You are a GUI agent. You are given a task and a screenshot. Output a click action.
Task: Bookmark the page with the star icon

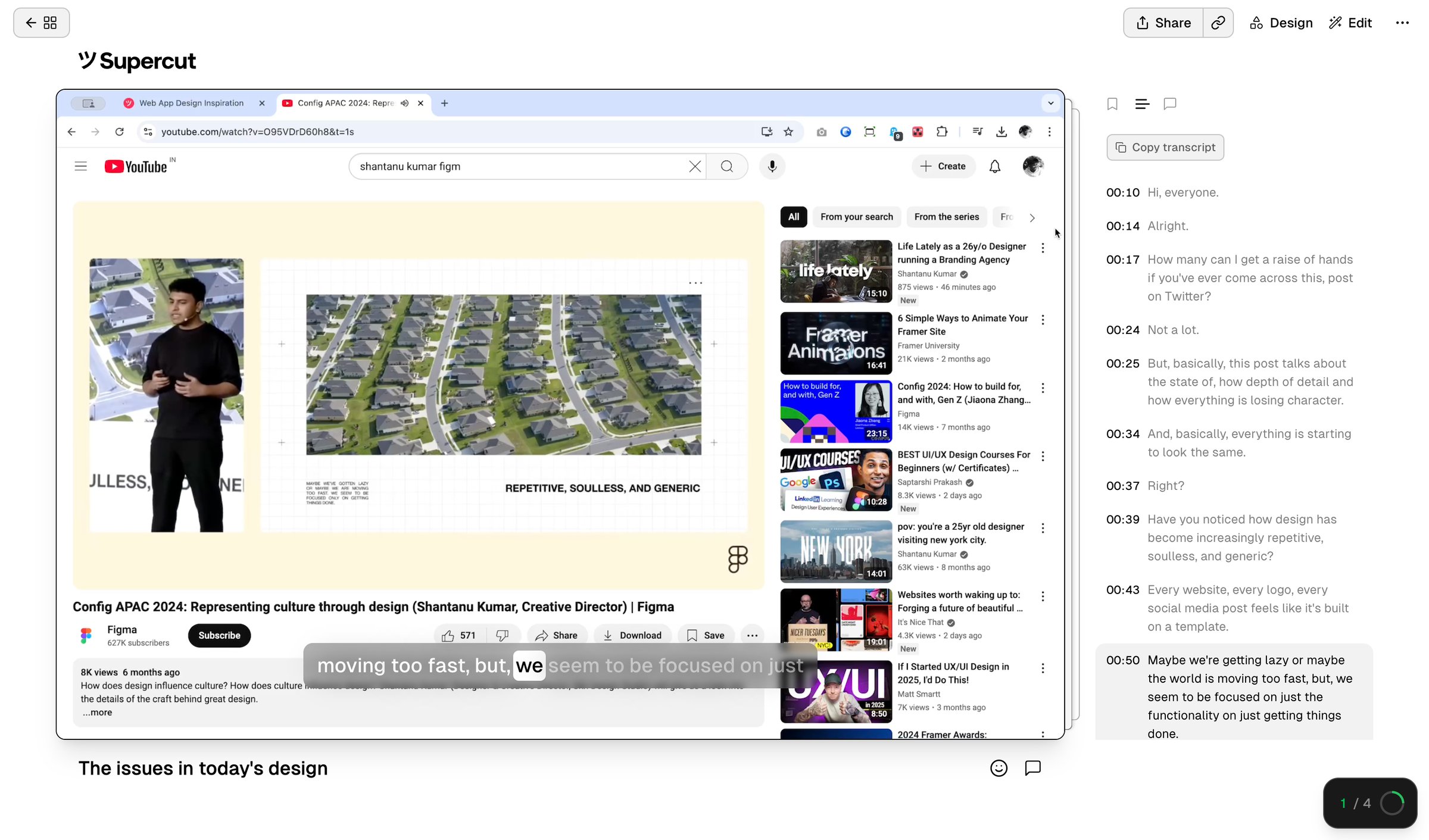click(x=789, y=132)
